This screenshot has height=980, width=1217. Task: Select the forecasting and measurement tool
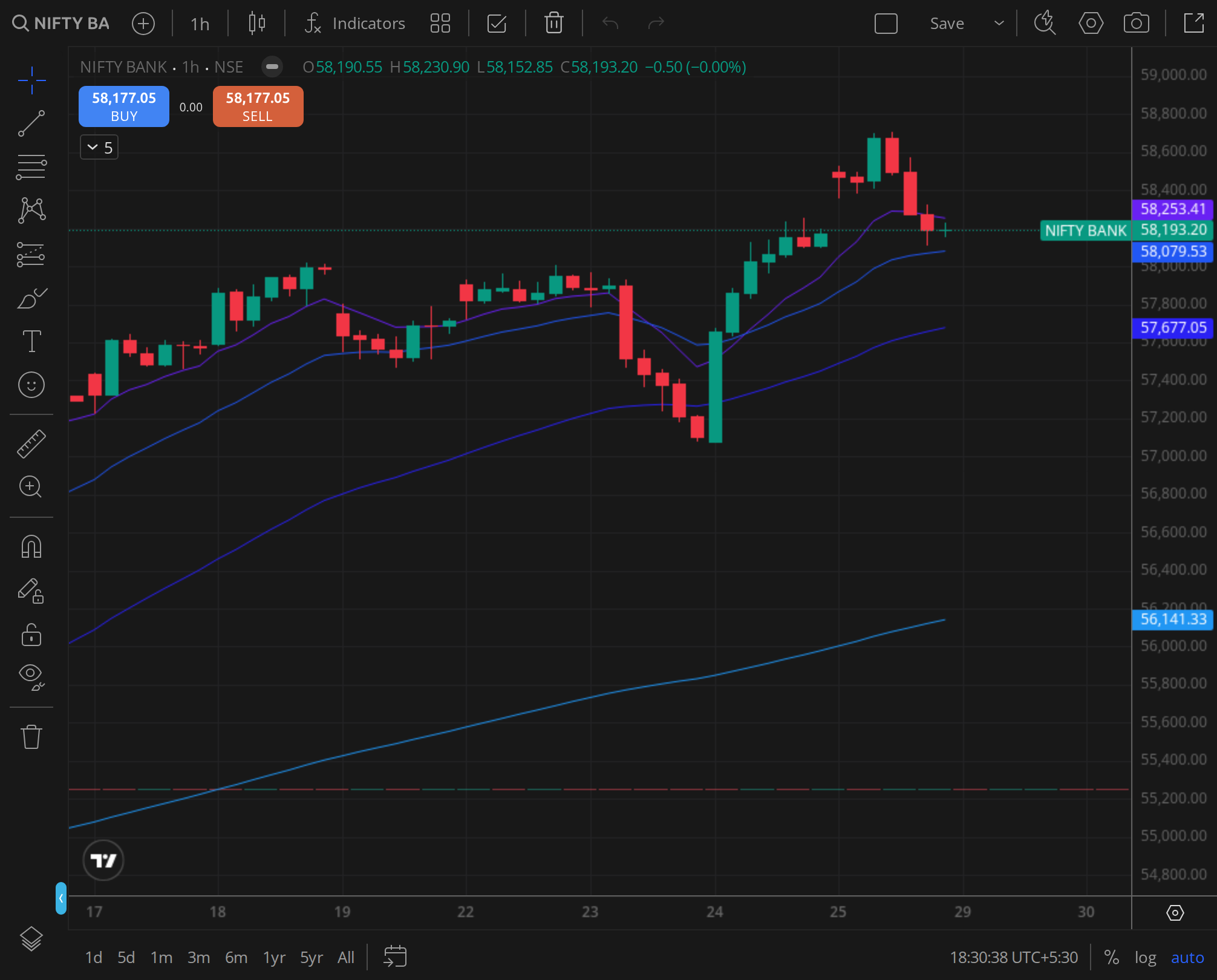click(31, 255)
